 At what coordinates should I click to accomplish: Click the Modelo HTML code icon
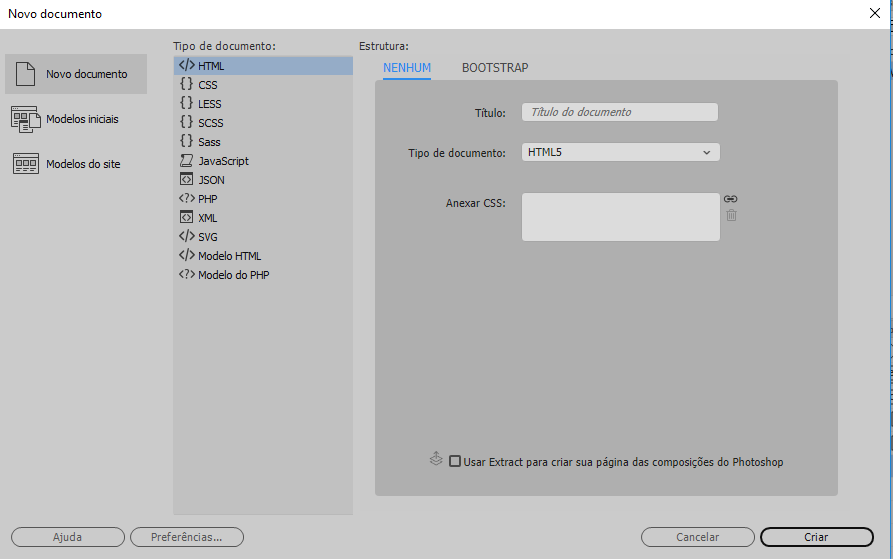point(186,255)
